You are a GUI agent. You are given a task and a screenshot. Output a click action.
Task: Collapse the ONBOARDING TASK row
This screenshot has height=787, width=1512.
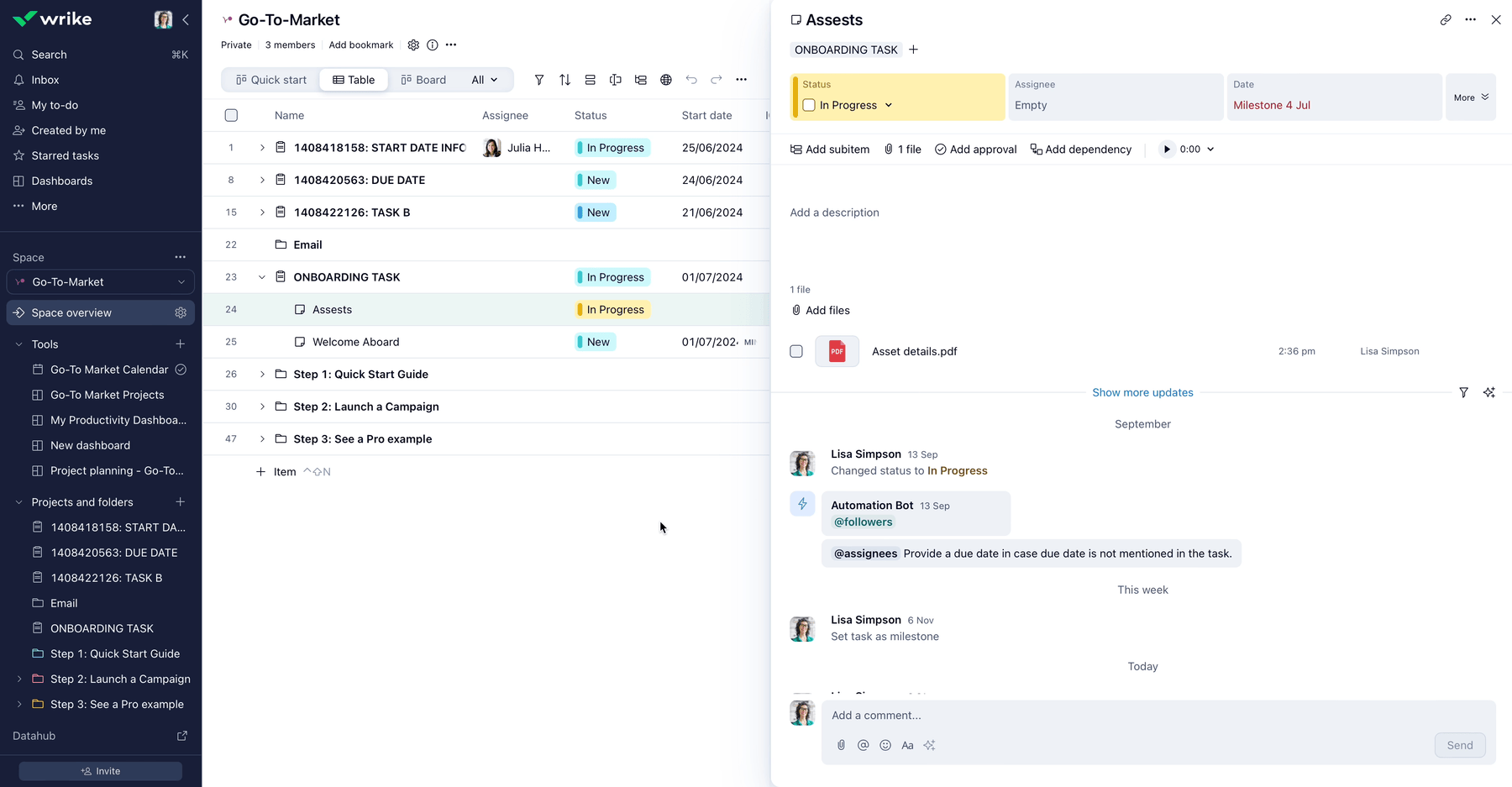coord(262,277)
